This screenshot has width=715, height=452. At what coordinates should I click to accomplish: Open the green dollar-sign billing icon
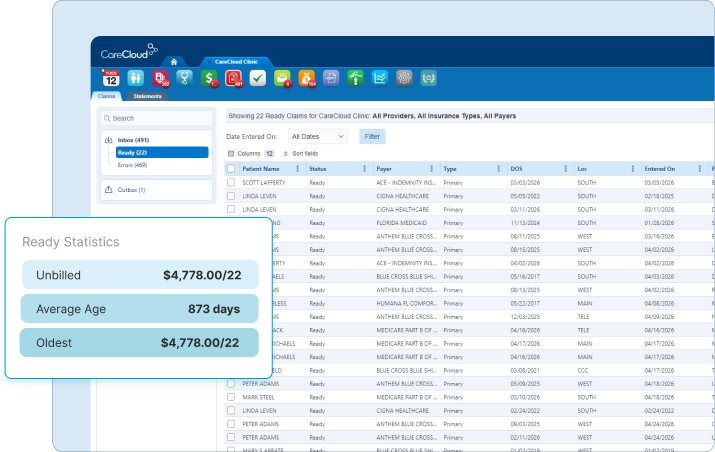[x=209, y=78]
